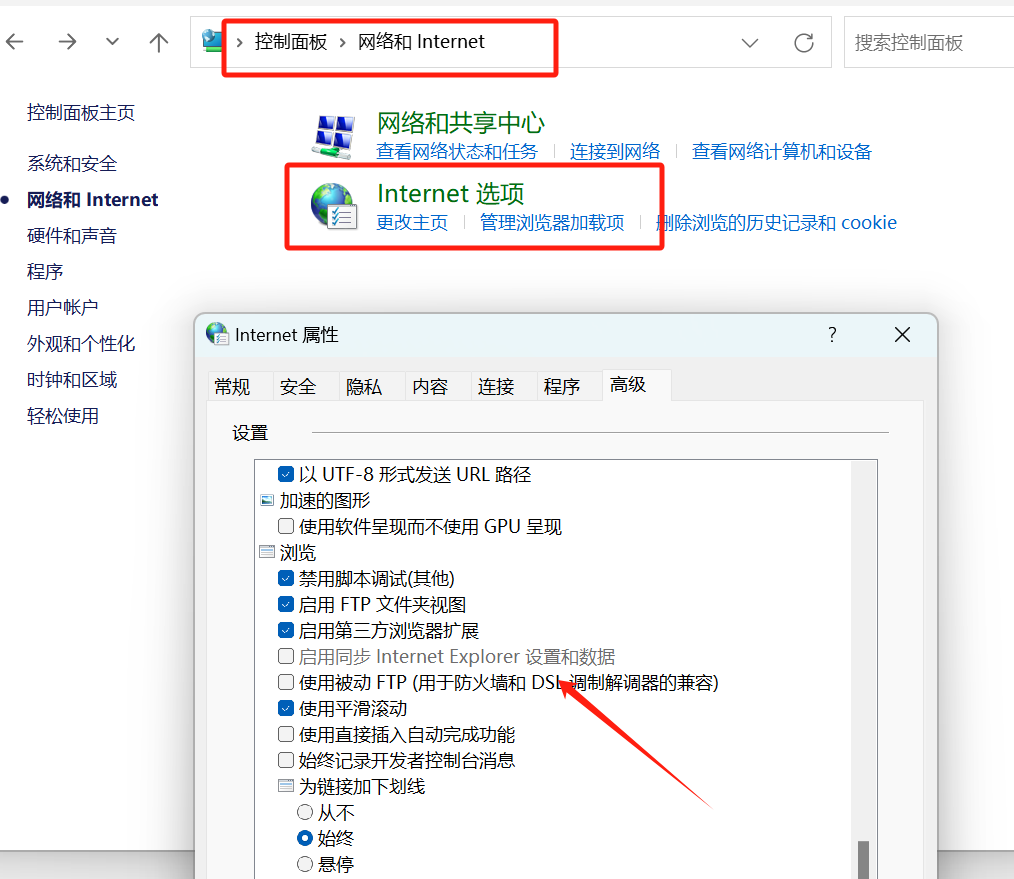Screen dimensions: 1014x879
Task: Click 控制面板 breadcrumb in address bar
Action: (x=291, y=42)
